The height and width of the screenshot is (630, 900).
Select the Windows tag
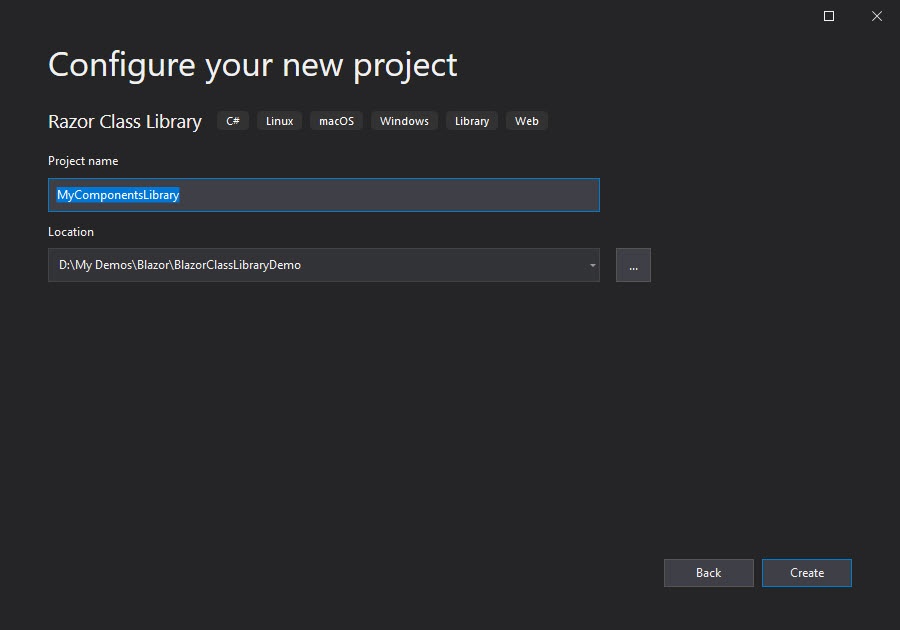point(404,121)
